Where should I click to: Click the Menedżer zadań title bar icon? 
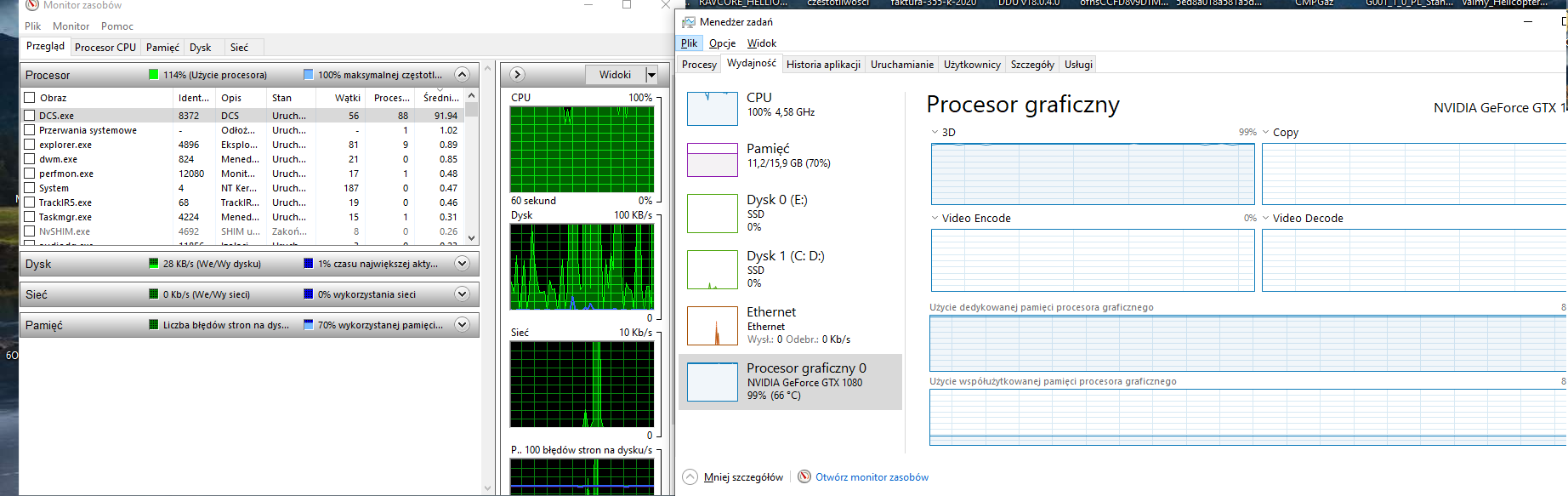click(687, 22)
